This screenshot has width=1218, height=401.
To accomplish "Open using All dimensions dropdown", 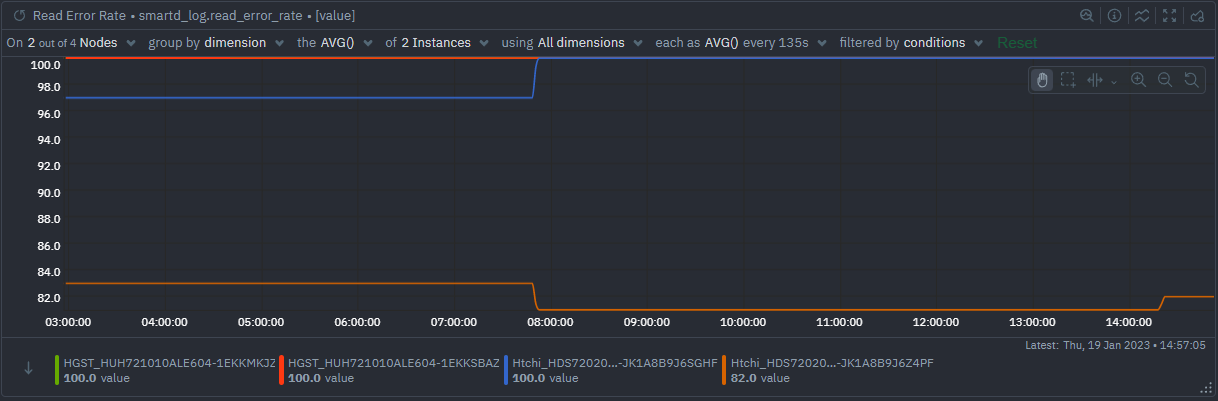I will [572, 43].
